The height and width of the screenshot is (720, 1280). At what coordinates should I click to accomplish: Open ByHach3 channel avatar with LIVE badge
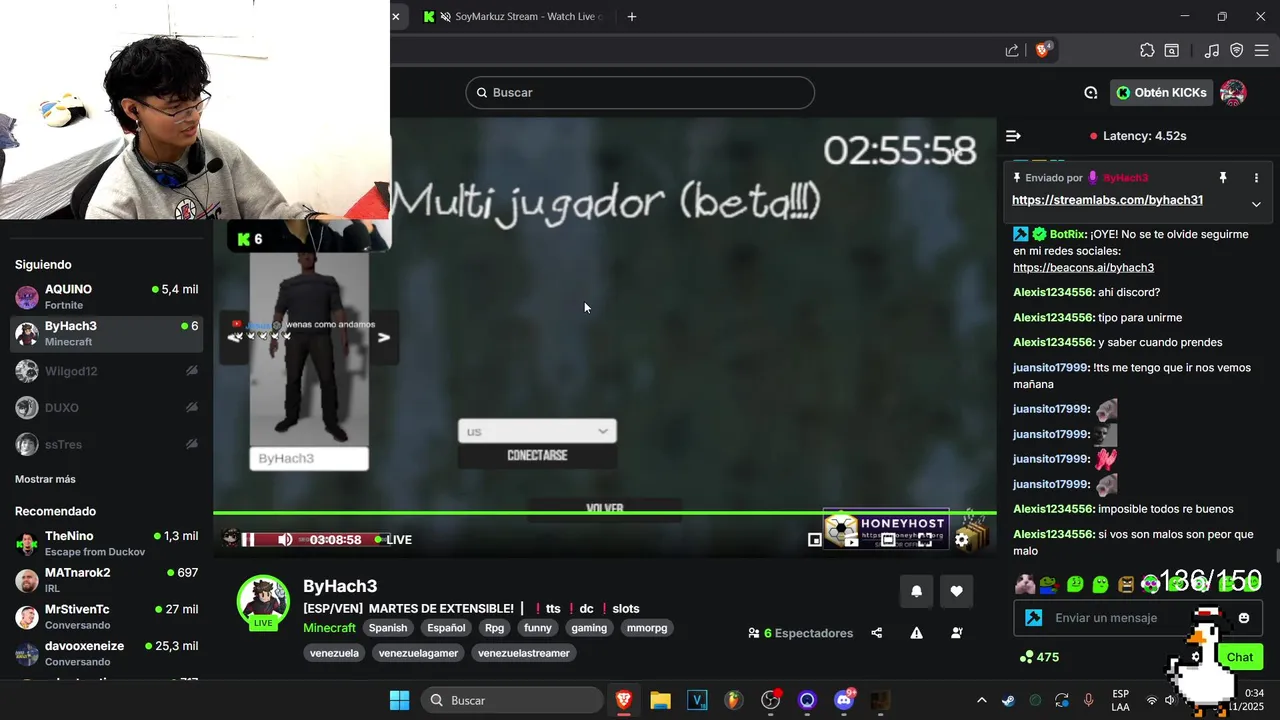pos(262,603)
